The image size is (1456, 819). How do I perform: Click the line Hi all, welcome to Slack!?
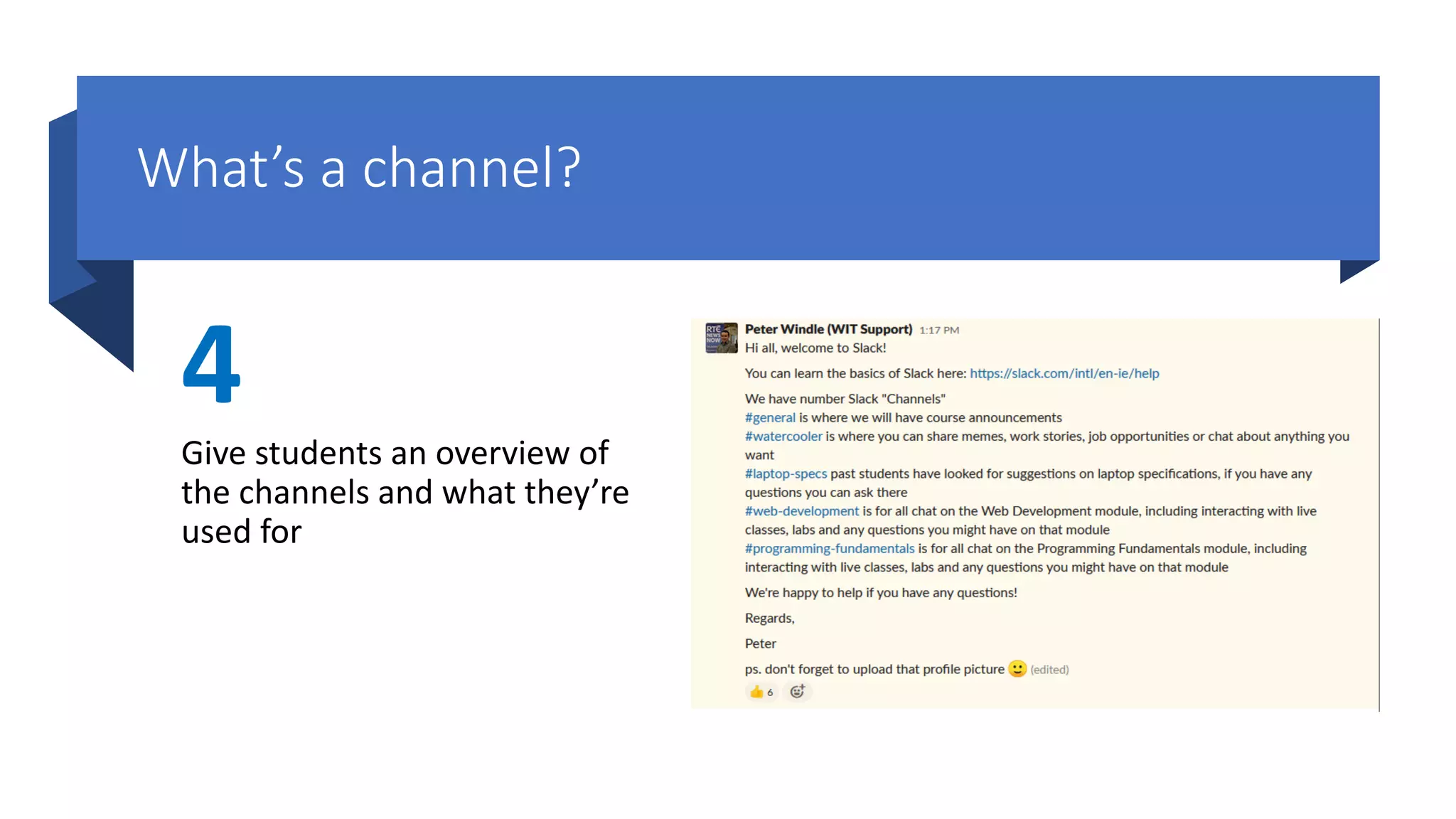pyautogui.click(x=815, y=348)
